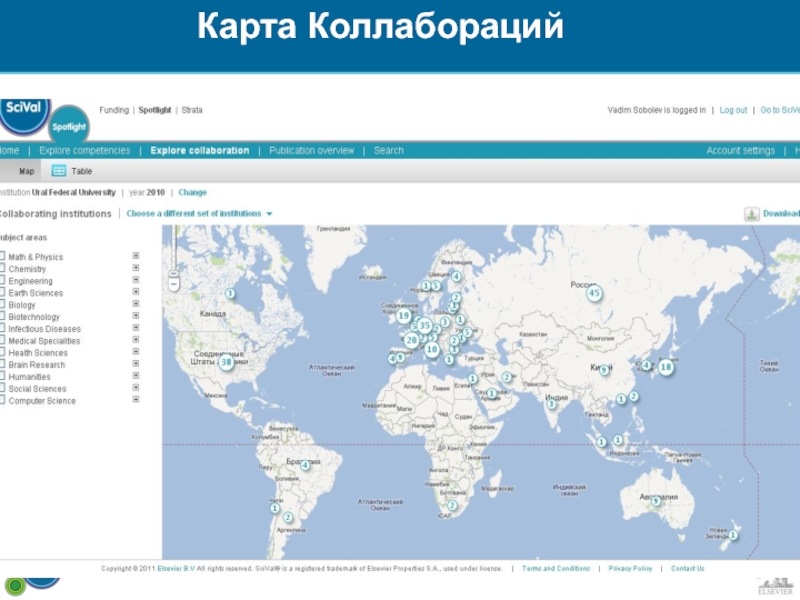
Task: Click the Download icon above the map
Action: point(751,214)
